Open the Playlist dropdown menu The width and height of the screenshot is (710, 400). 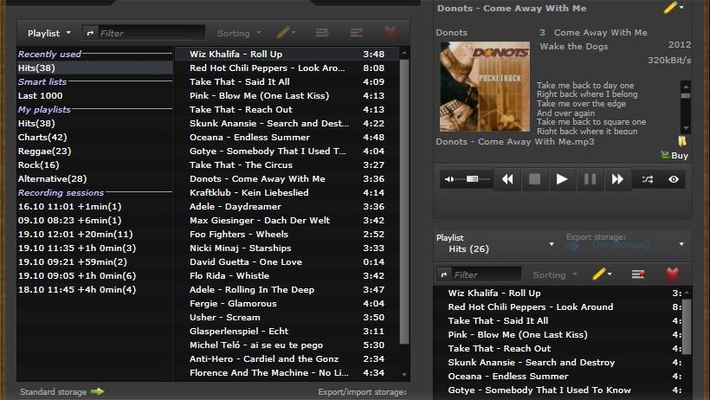49,33
